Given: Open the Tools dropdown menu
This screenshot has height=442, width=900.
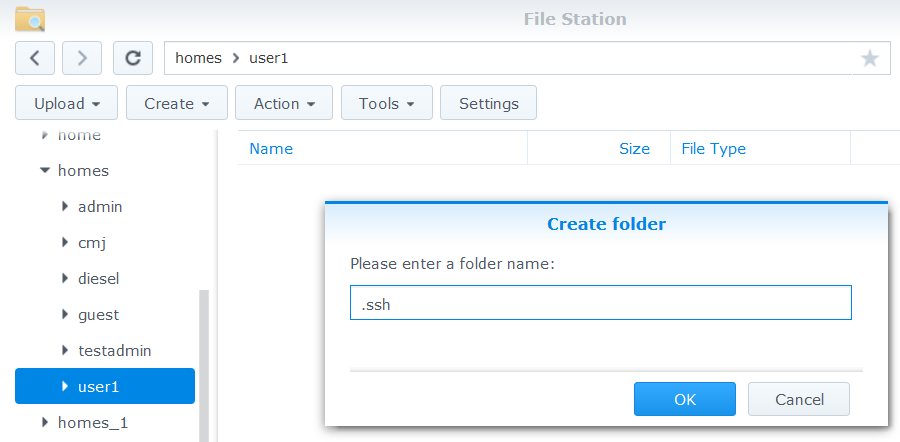Looking at the screenshot, I should (387, 103).
